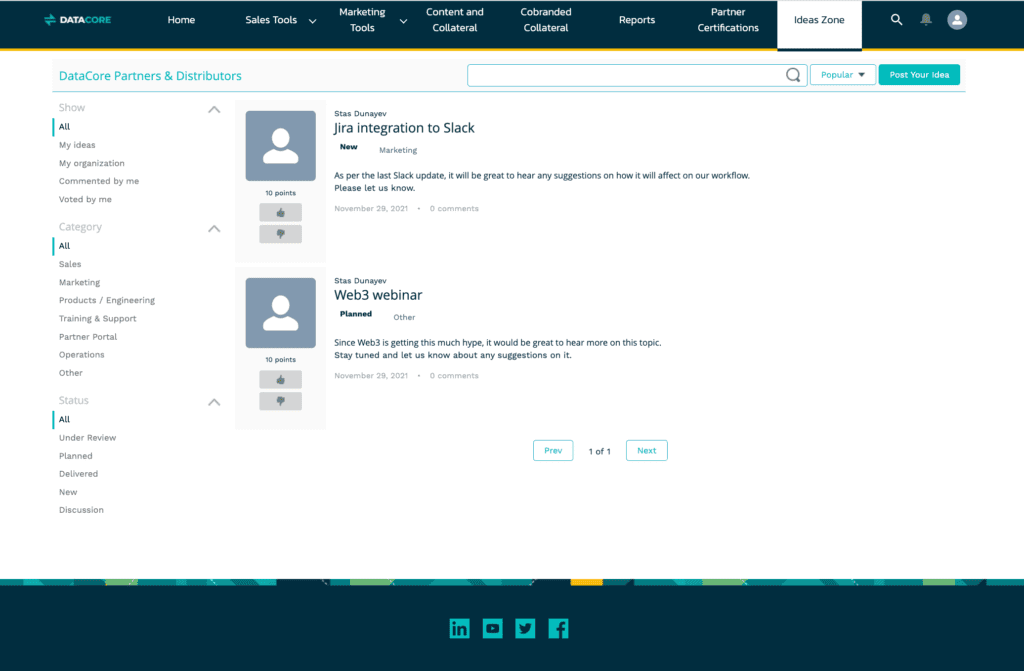Click the Marketing tag on the Jira idea
1024x671 pixels.
(398, 150)
